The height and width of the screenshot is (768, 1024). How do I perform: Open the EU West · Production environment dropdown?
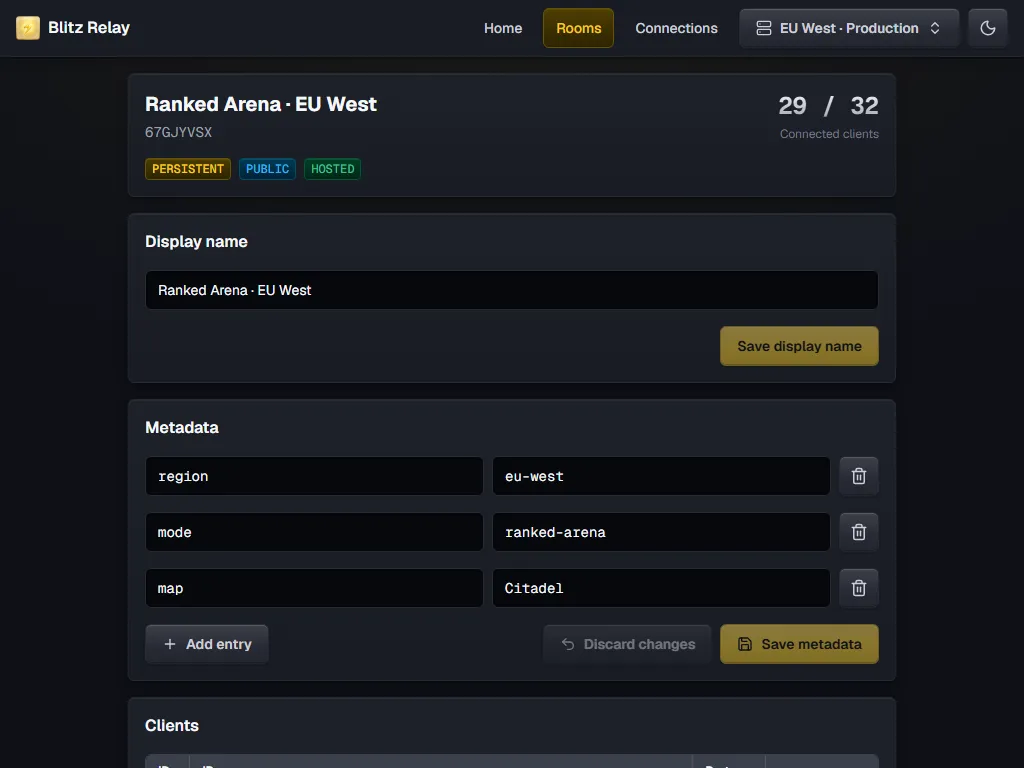click(x=849, y=28)
